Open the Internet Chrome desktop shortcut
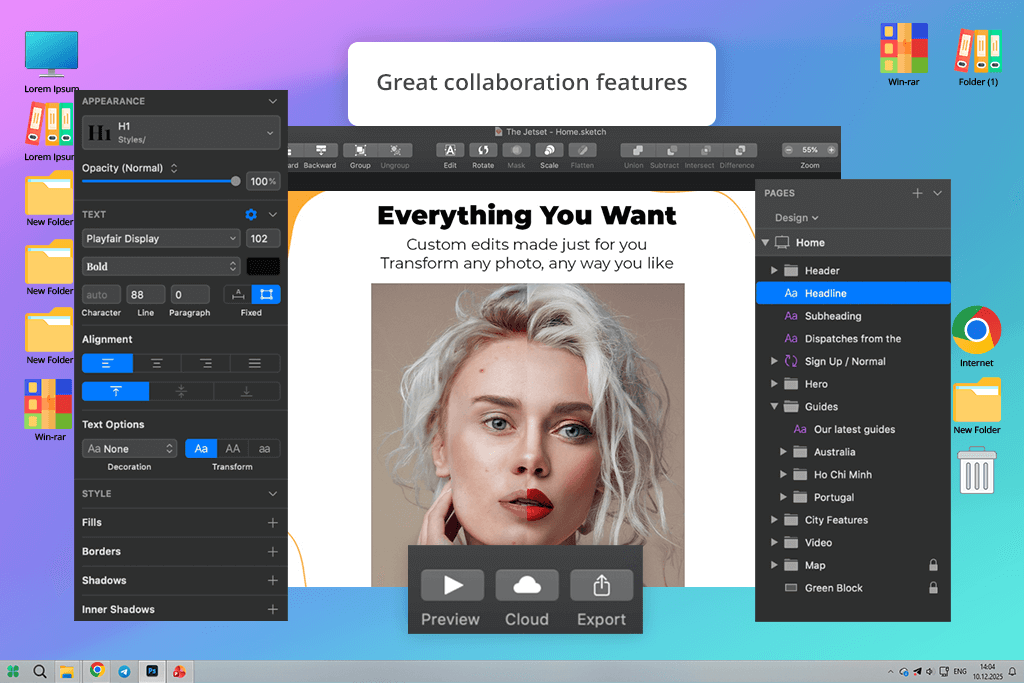 point(976,330)
